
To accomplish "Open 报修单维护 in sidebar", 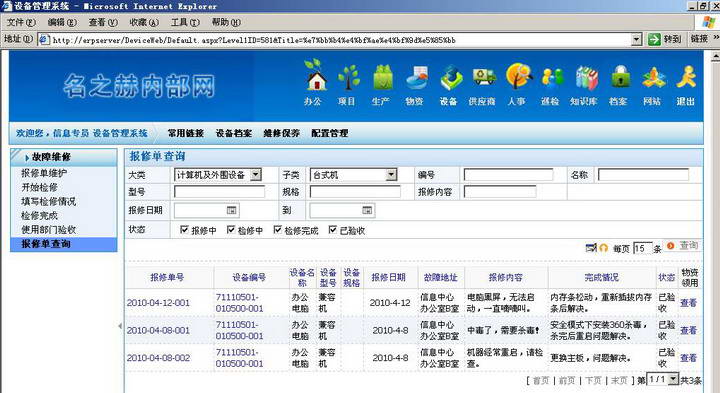I will [44, 173].
